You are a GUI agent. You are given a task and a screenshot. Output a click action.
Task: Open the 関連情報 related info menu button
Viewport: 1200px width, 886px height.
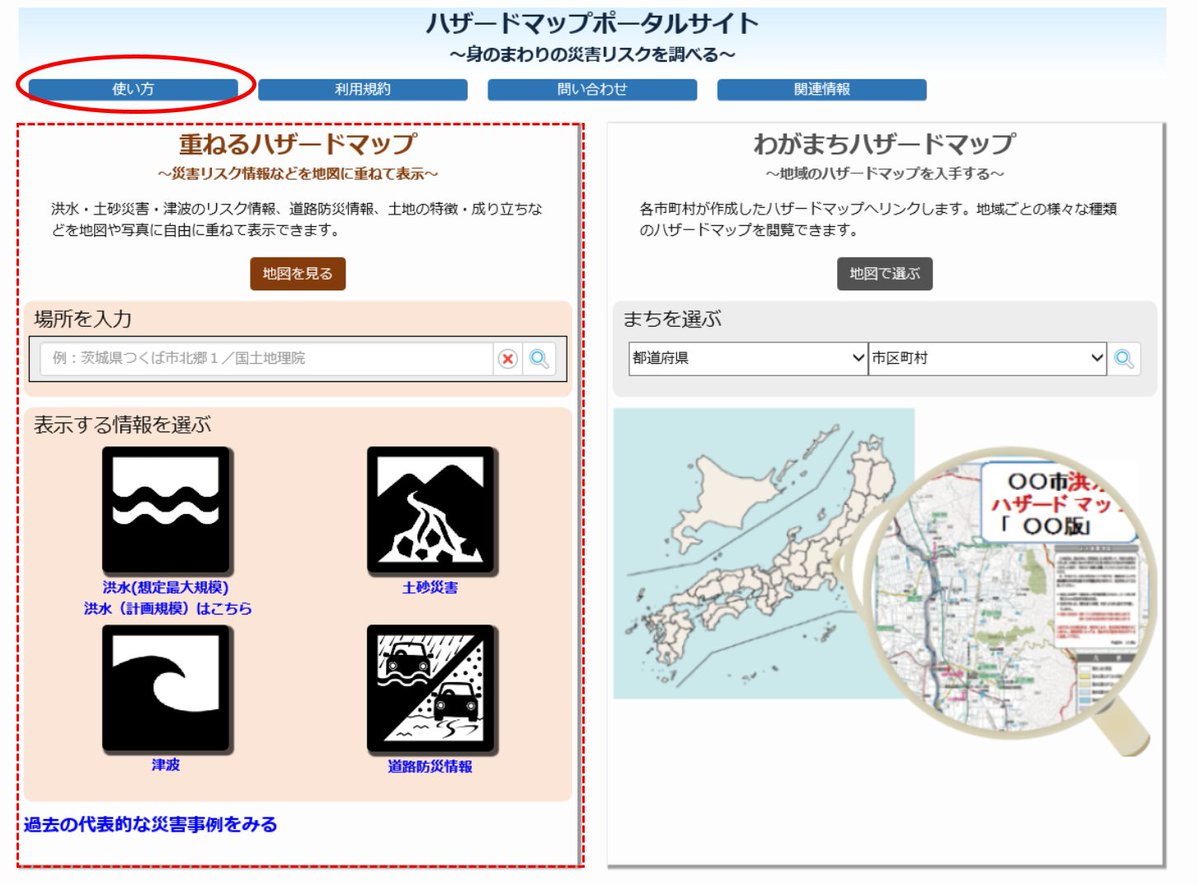822,89
